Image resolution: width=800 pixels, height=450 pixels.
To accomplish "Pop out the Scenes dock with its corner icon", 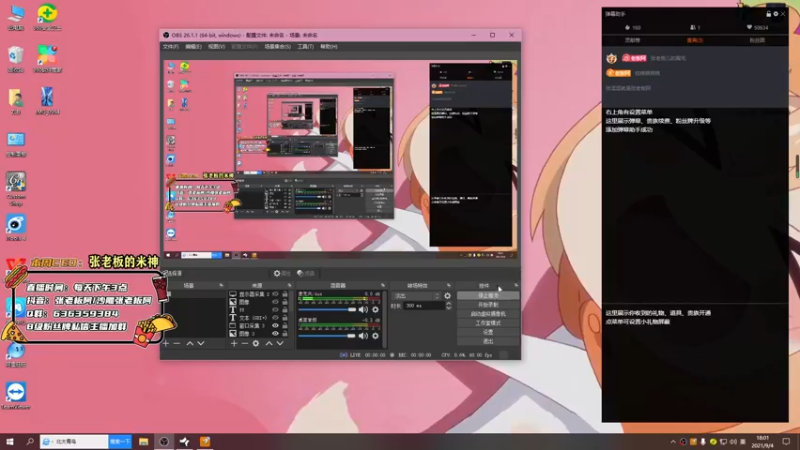I will 221,285.
